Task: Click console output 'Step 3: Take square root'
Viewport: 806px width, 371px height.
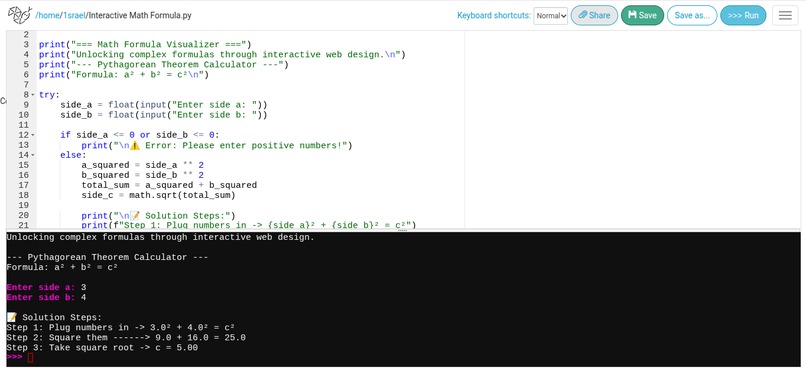Action: tap(102, 348)
